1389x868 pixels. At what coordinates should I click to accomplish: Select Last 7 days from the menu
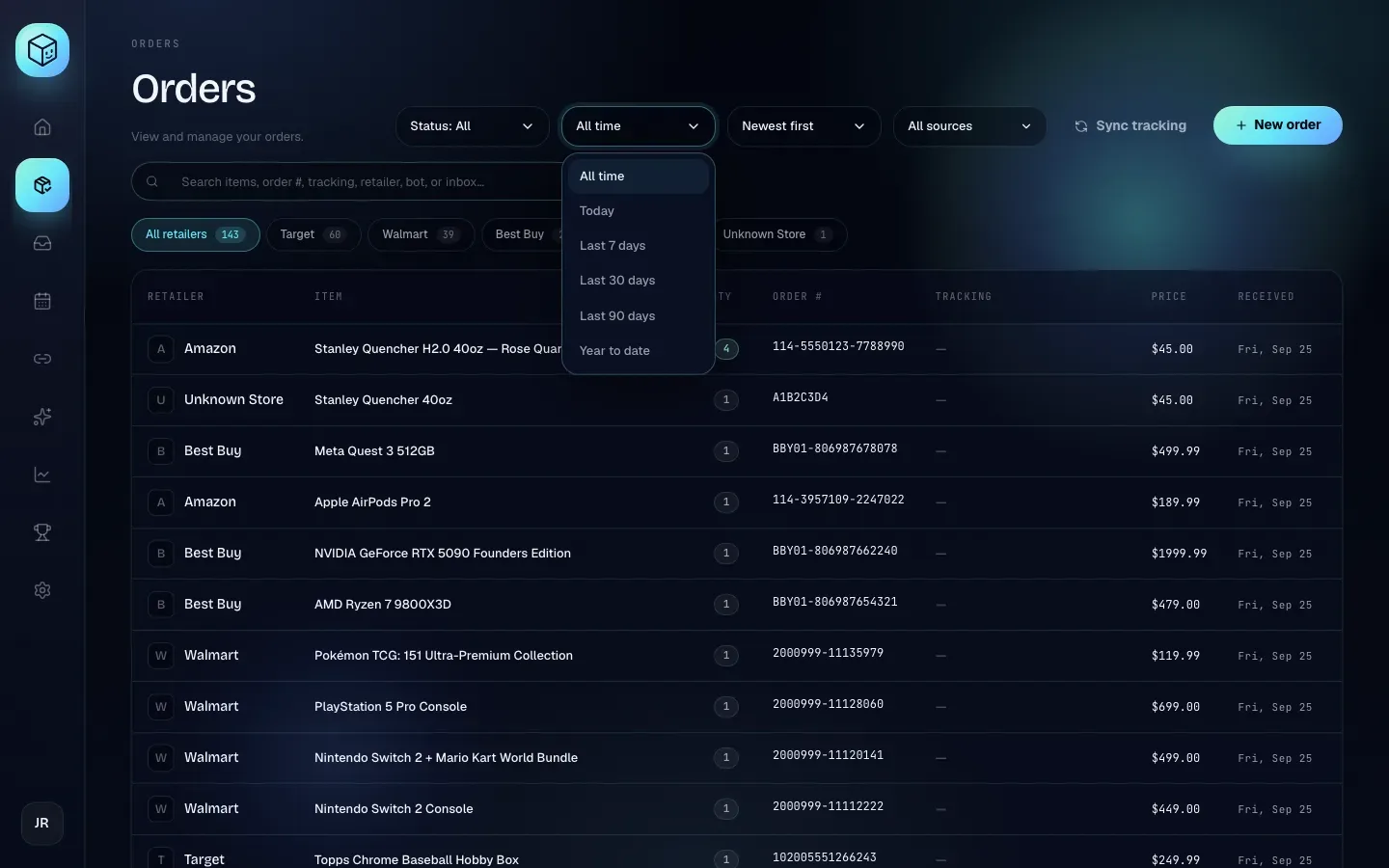tap(639, 246)
